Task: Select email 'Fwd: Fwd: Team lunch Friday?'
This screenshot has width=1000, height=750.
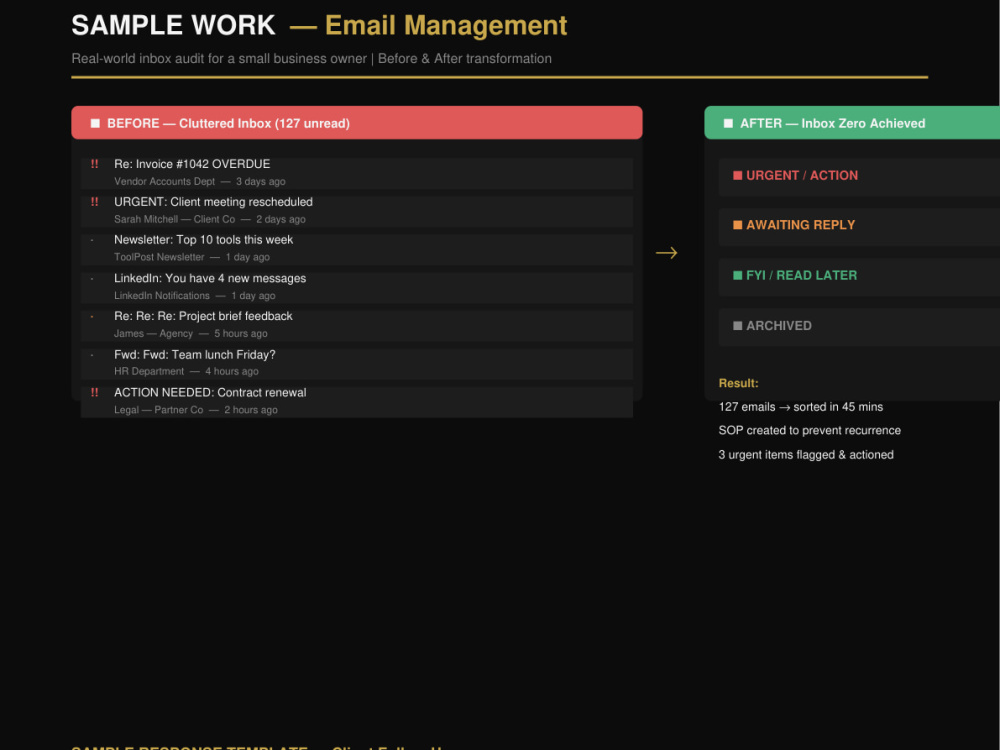Action: pyautogui.click(x=357, y=364)
